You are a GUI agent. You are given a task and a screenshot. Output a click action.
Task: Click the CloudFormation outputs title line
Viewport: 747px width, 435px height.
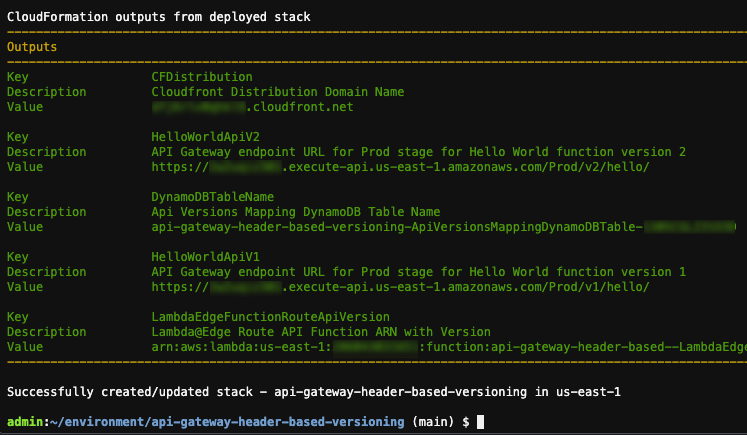(159, 17)
